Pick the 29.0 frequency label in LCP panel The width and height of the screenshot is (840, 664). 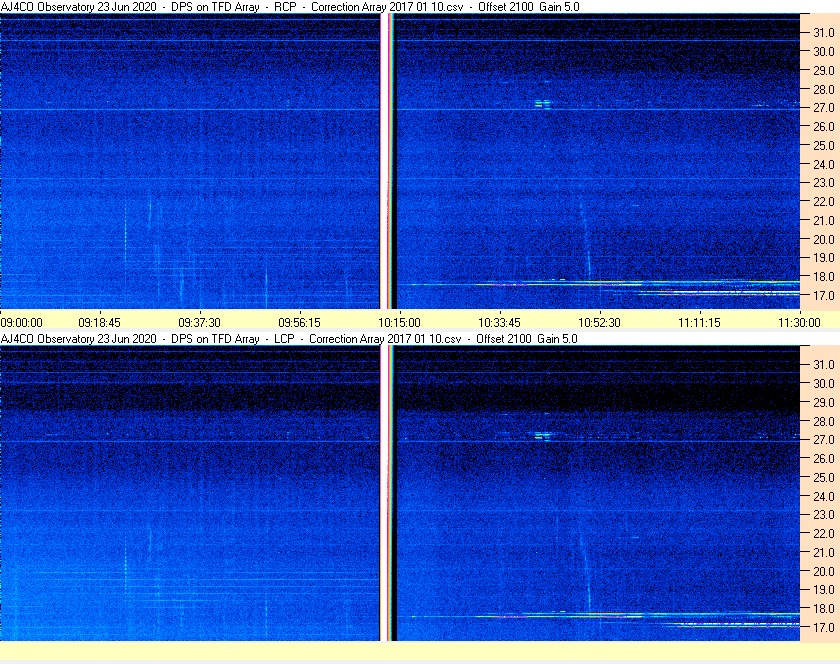pyautogui.click(x=824, y=402)
